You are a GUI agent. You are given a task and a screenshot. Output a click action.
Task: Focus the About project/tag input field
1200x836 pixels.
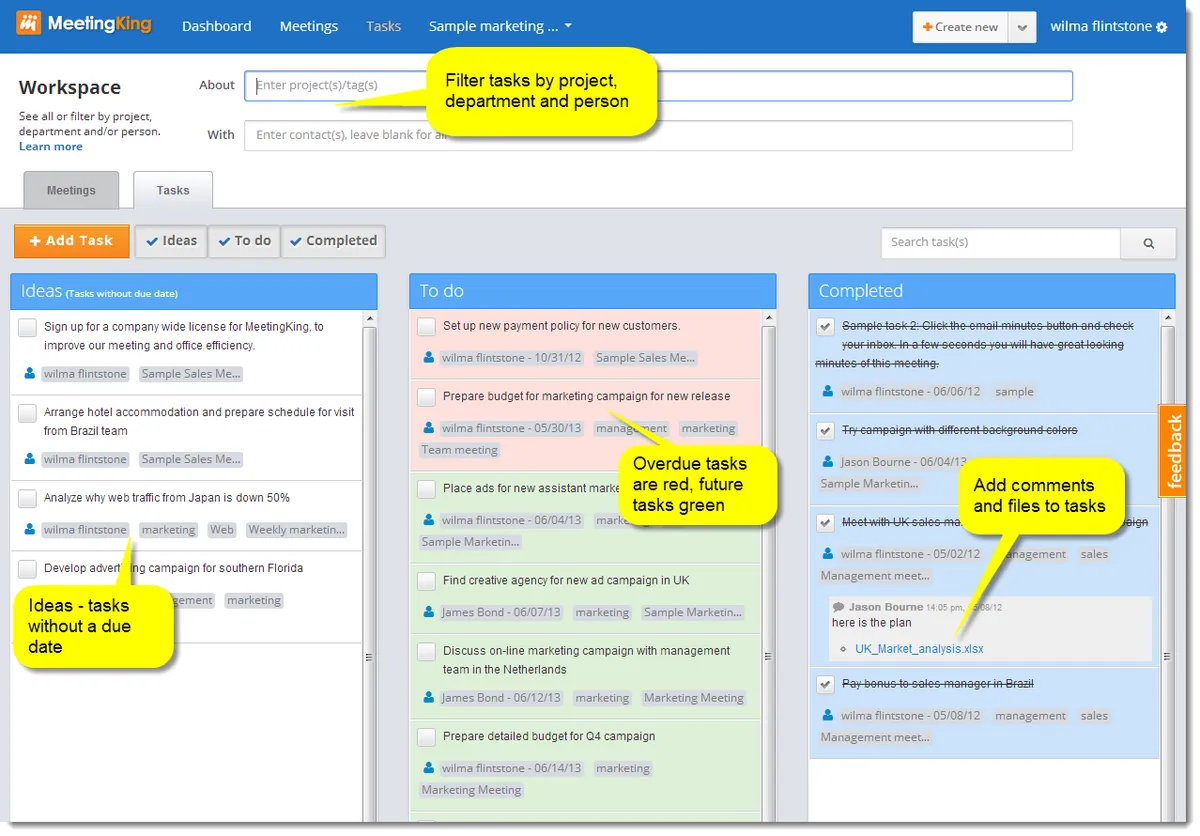coord(659,86)
